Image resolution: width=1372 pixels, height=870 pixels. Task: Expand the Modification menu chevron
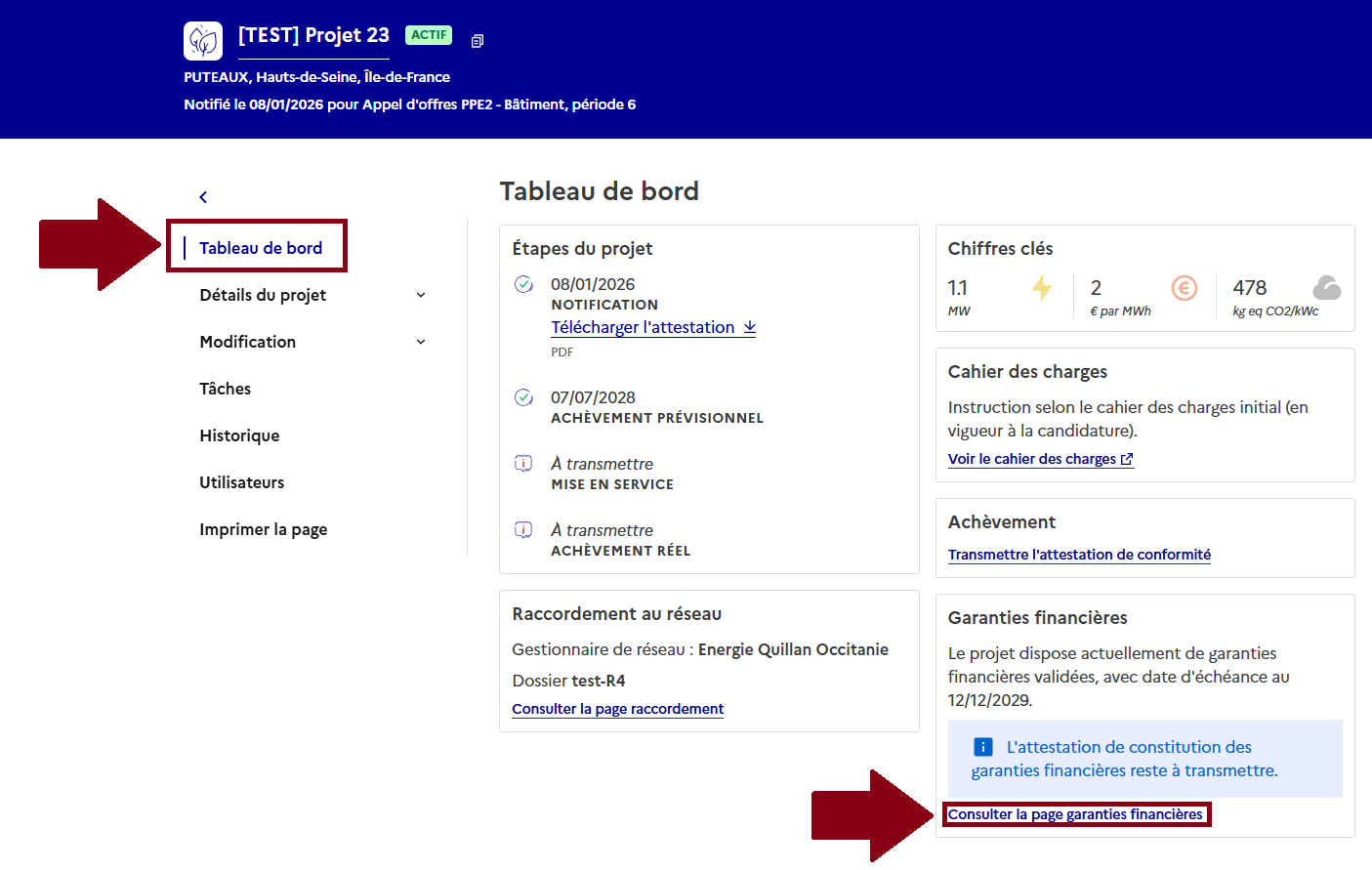click(x=421, y=342)
